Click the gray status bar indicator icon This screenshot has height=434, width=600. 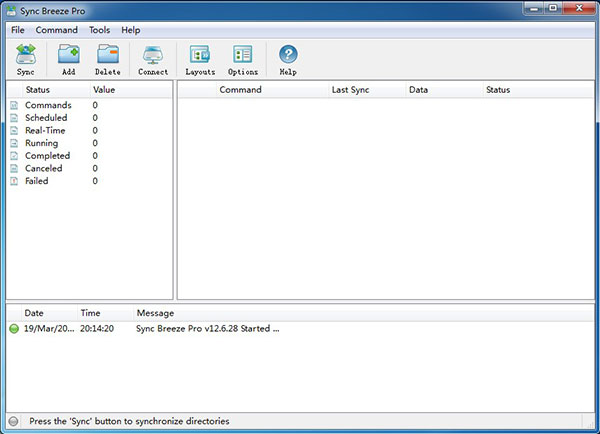click(x=13, y=421)
